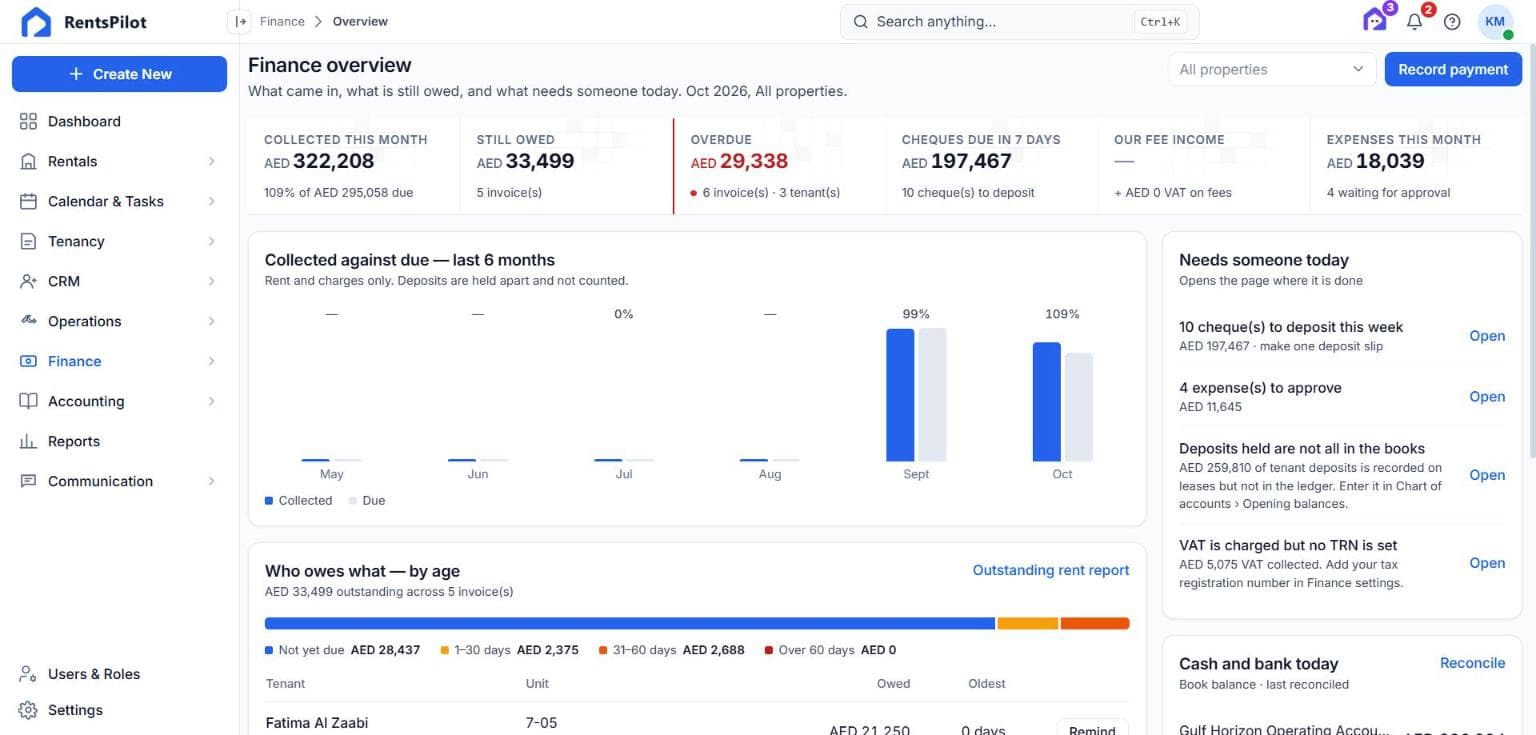Image resolution: width=1536 pixels, height=735 pixels.
Task: Open the assistant icon with badge 3
Action: pyautogui.click(x=1375, y=20)
